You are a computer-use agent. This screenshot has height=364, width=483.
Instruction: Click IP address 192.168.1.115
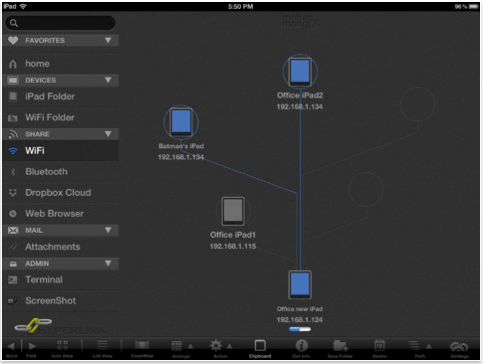coord(233,246)
